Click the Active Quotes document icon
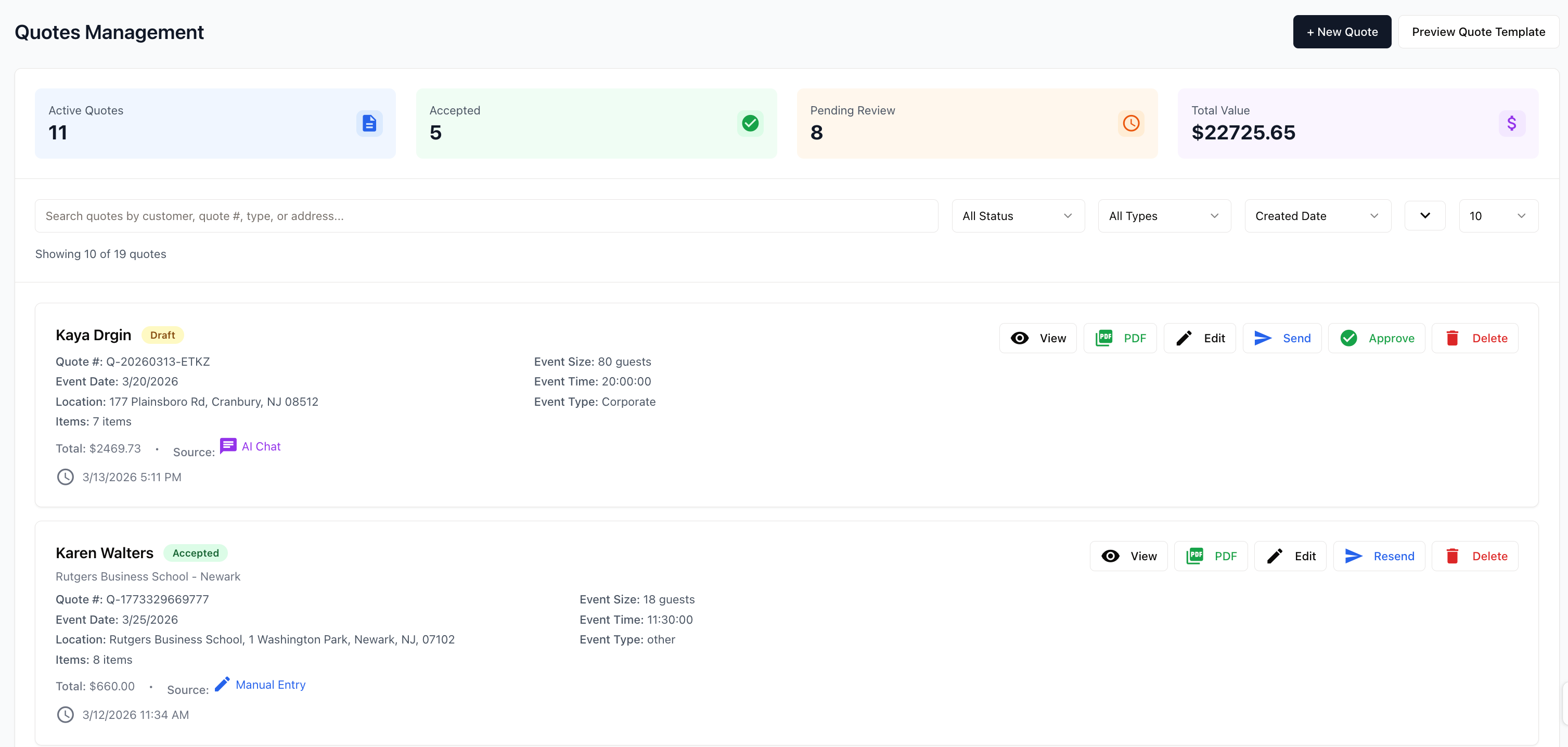The image size is (1568, 747). click(x=369, y=124)
